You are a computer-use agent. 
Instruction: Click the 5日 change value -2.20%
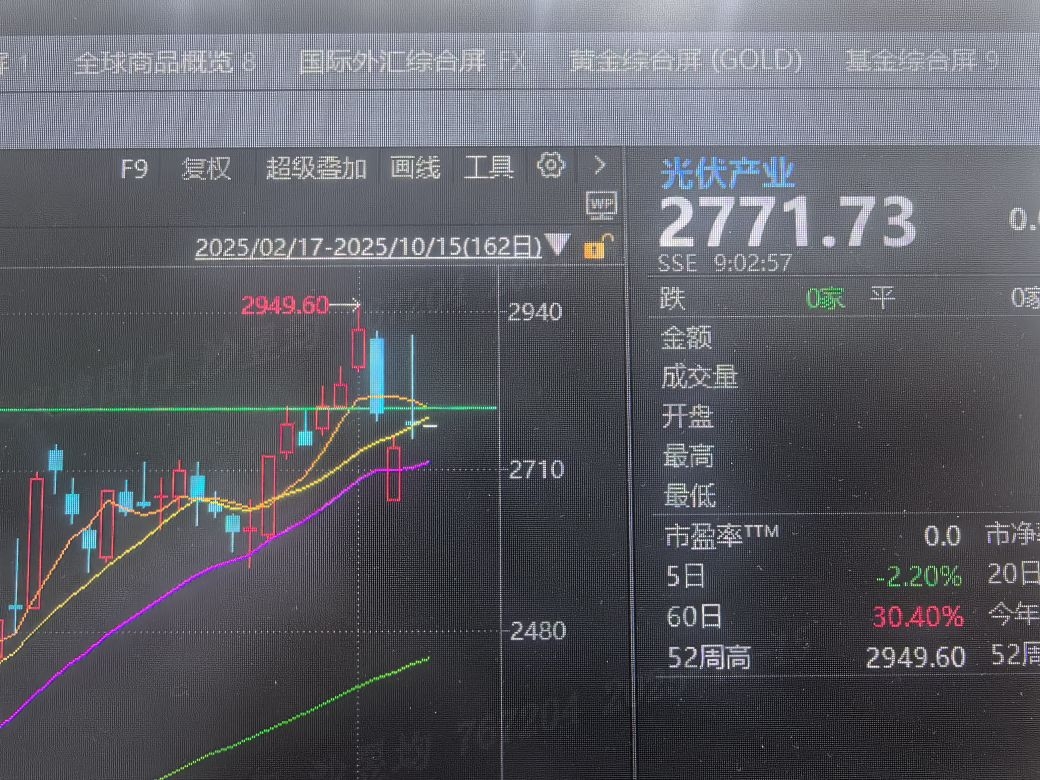(919, 576)
